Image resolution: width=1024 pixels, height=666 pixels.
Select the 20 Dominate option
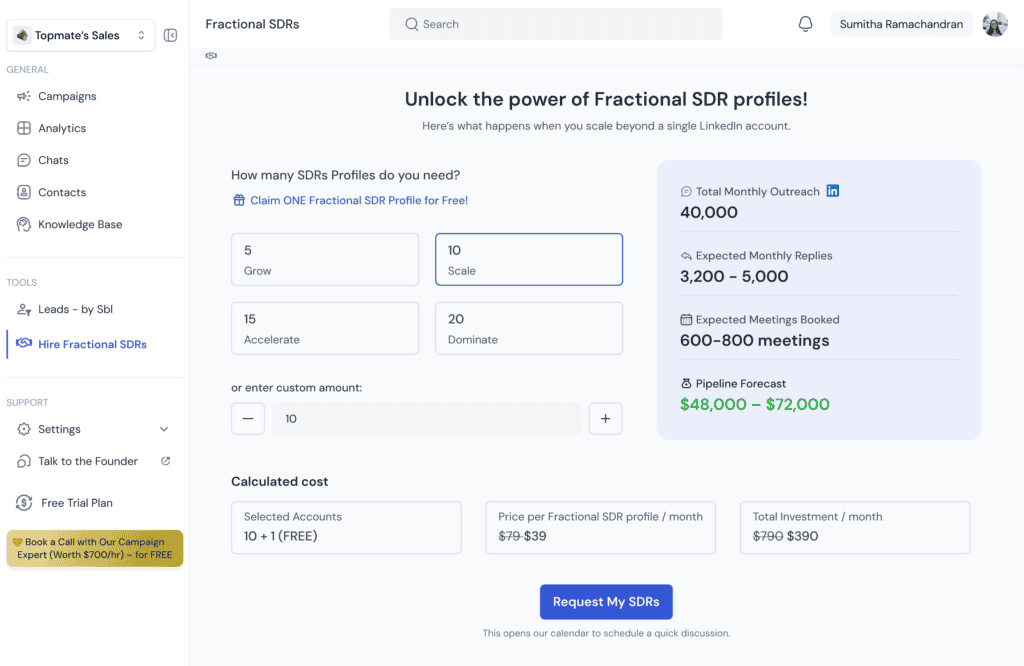pyautogui.click(x=528, y=328)
